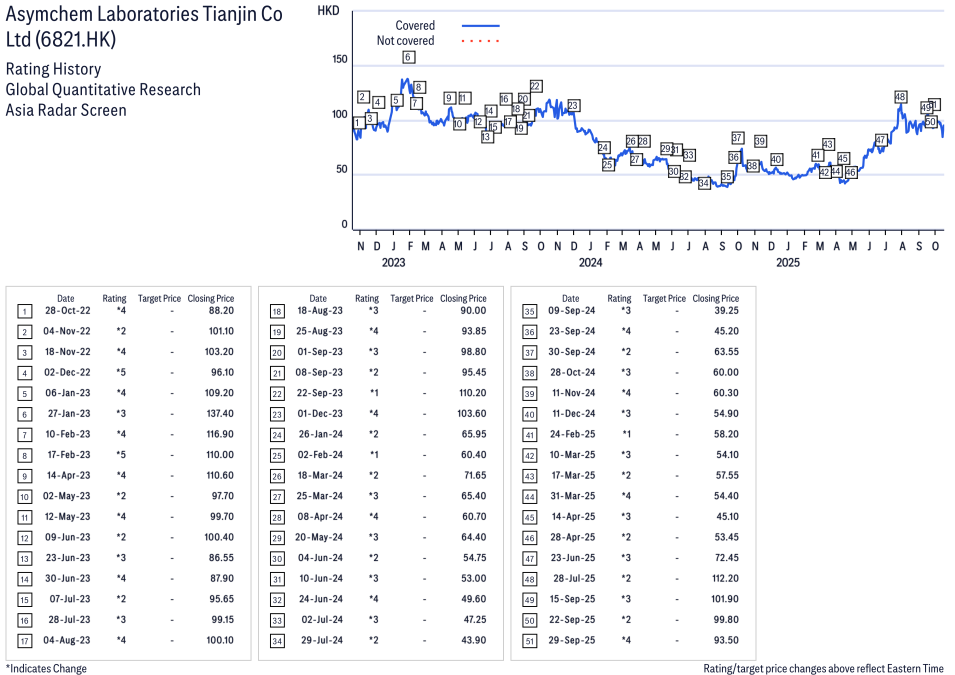Select chart marker 23 near December 2023

(573, 105)
